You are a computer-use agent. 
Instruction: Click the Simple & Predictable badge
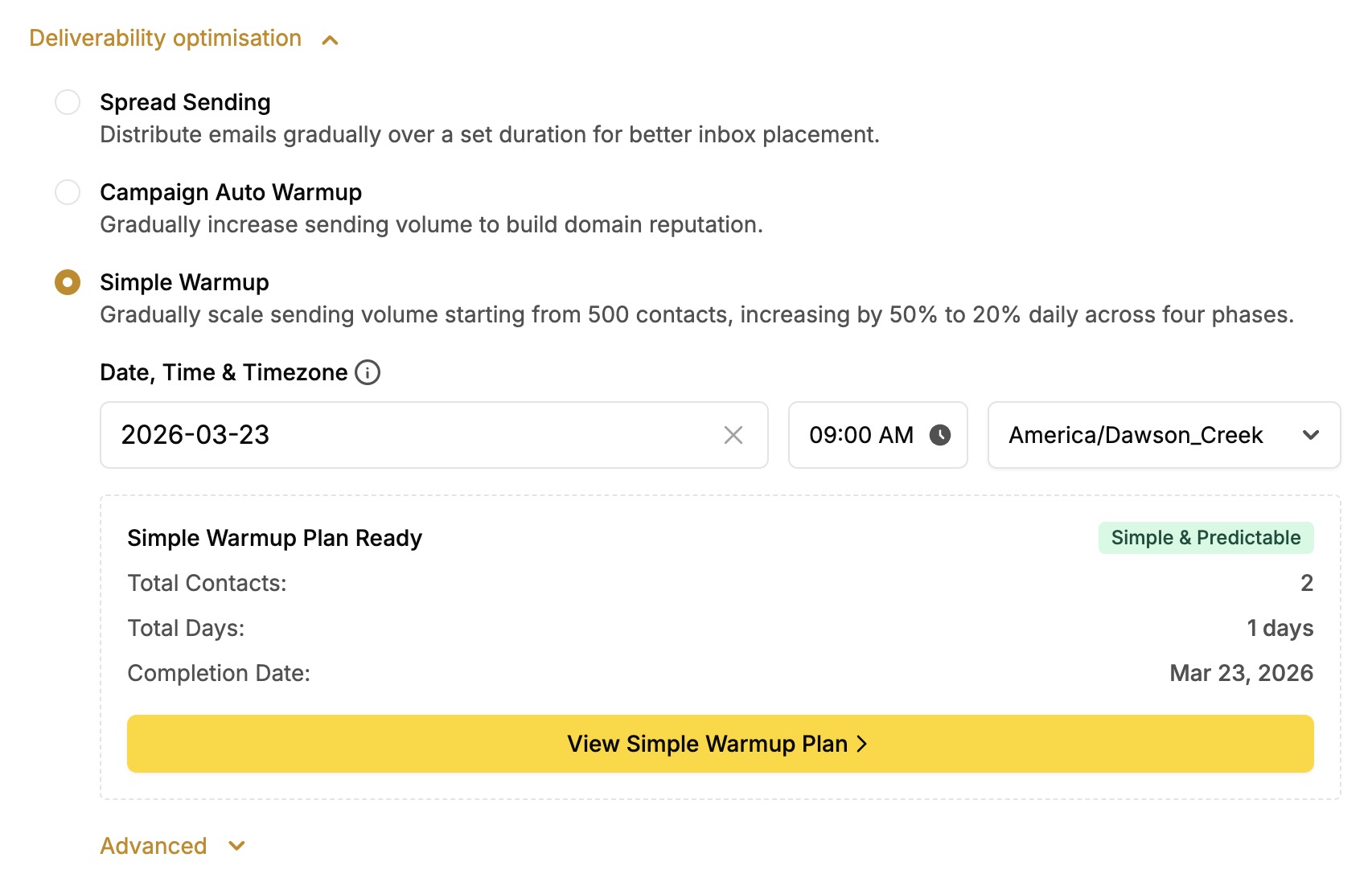[x=1205, y=537]
